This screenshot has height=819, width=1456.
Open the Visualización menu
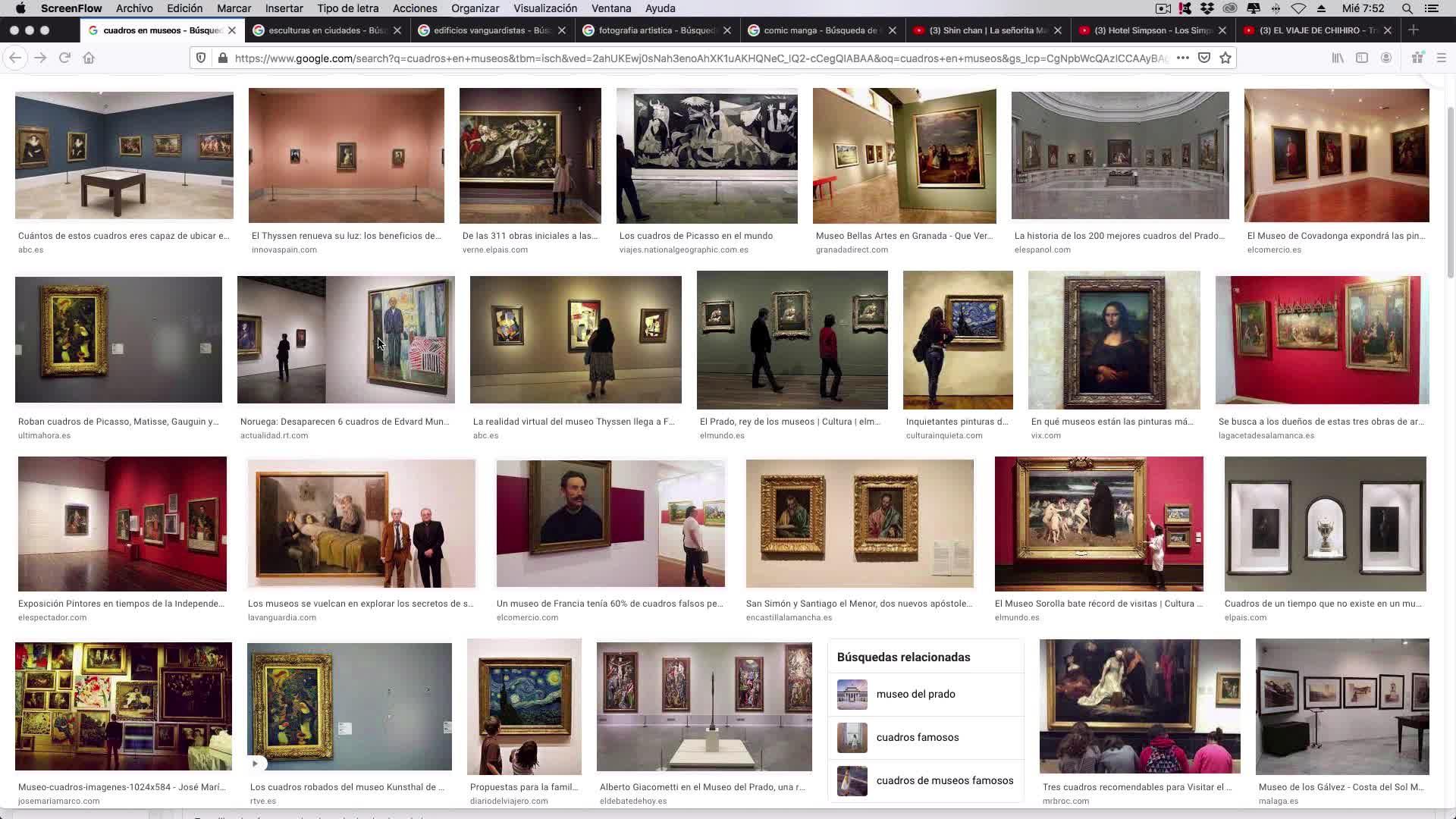pyautogui.click(x=544, y=8)
